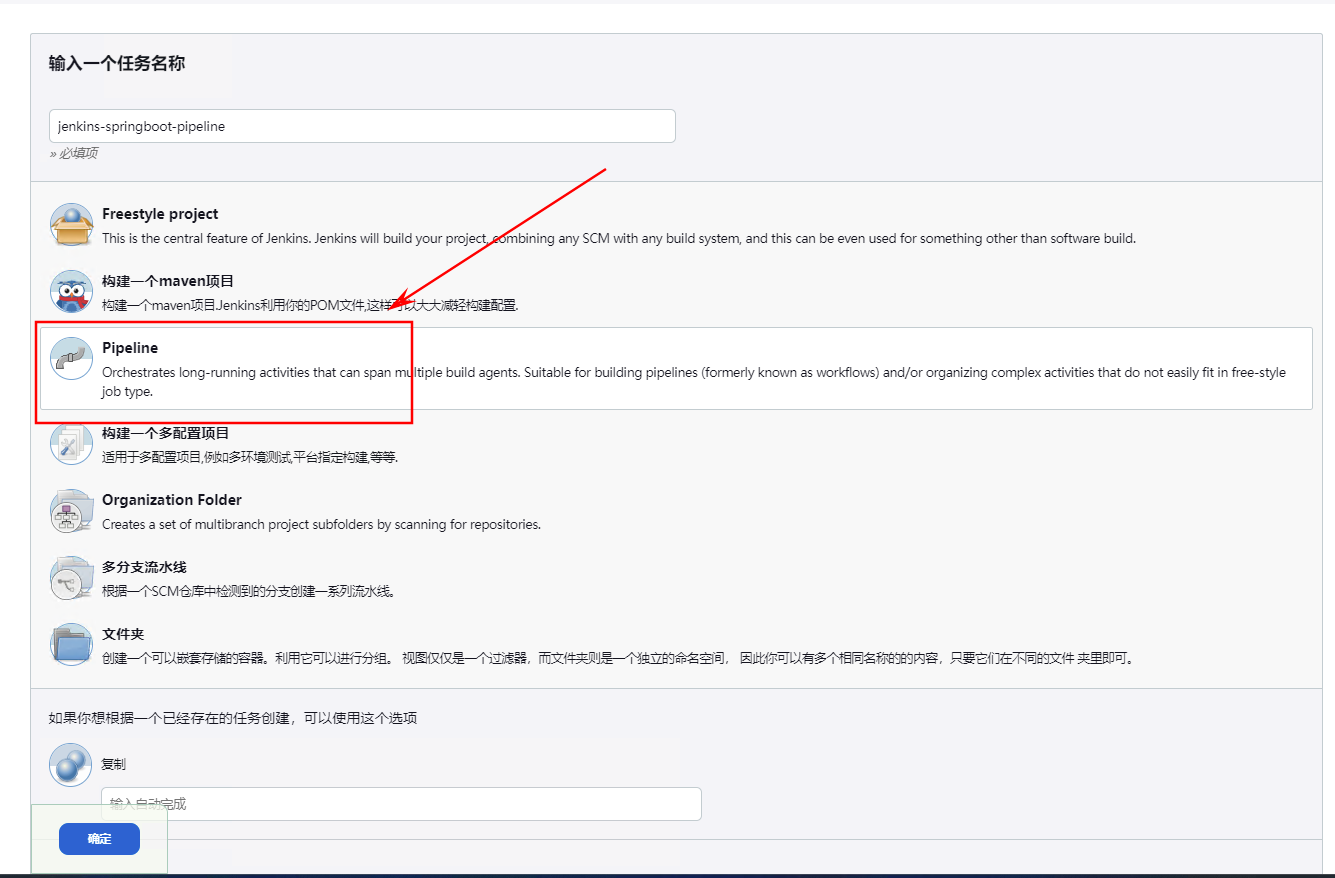Click the text about copying an existing task
Image resolution: width=1335 pixels, height=878 pixels.
click(233, 718)
